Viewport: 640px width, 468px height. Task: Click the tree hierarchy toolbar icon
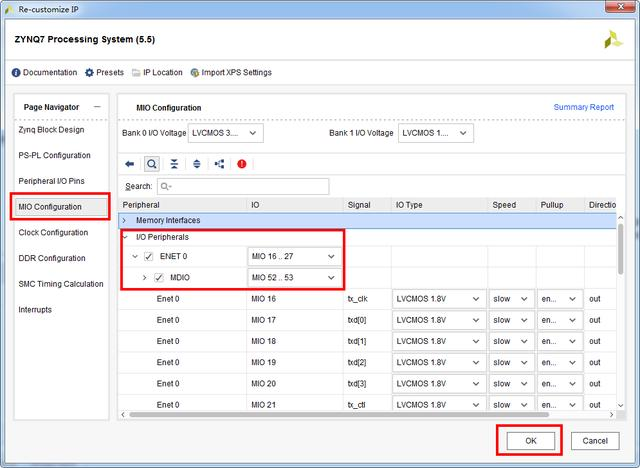220,164
